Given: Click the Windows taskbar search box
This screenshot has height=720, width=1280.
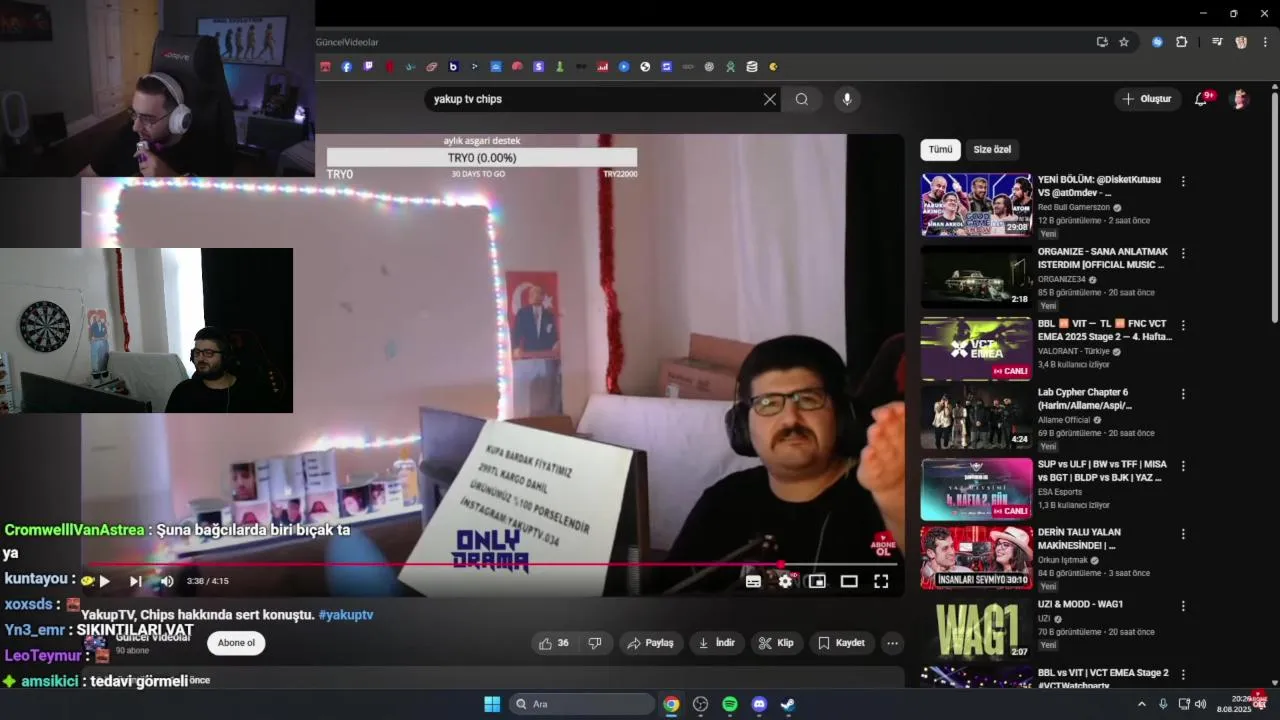Looking at the screenshot, I should click(x=582, y=704).
